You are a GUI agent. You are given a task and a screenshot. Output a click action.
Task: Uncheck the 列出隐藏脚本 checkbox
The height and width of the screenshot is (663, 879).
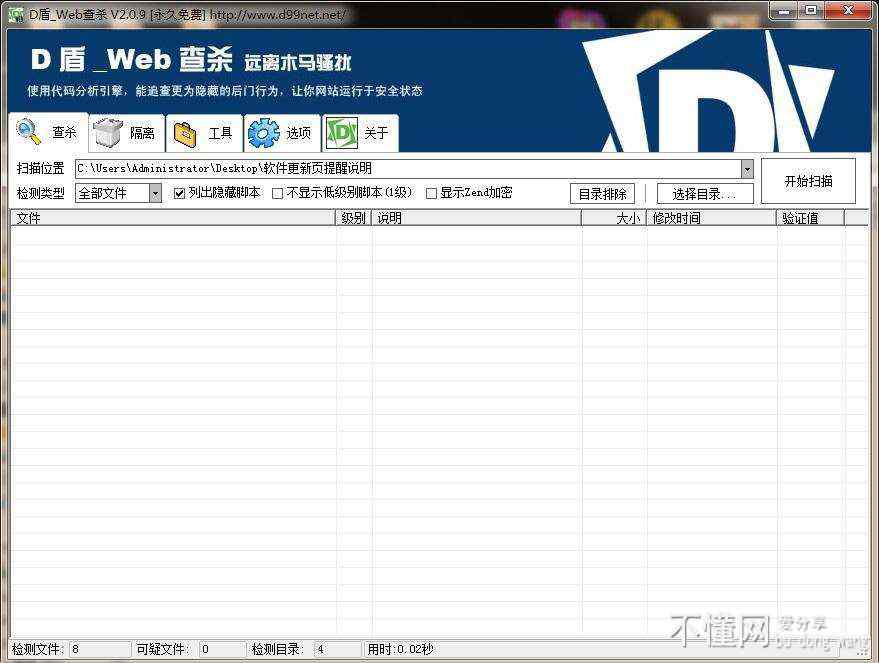(x=179, y=193)
